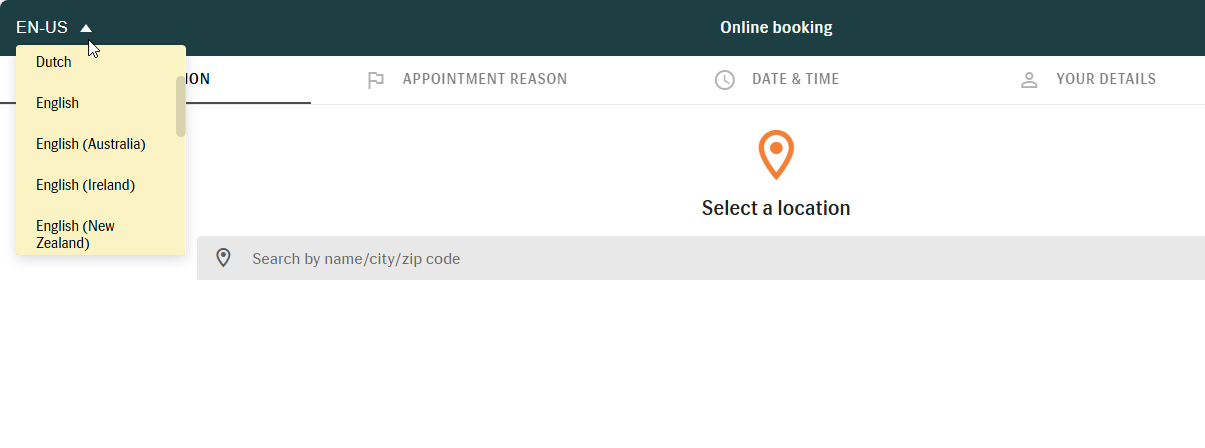
Task: Click the Select a location heading
Action: click(x=776, y=208)
